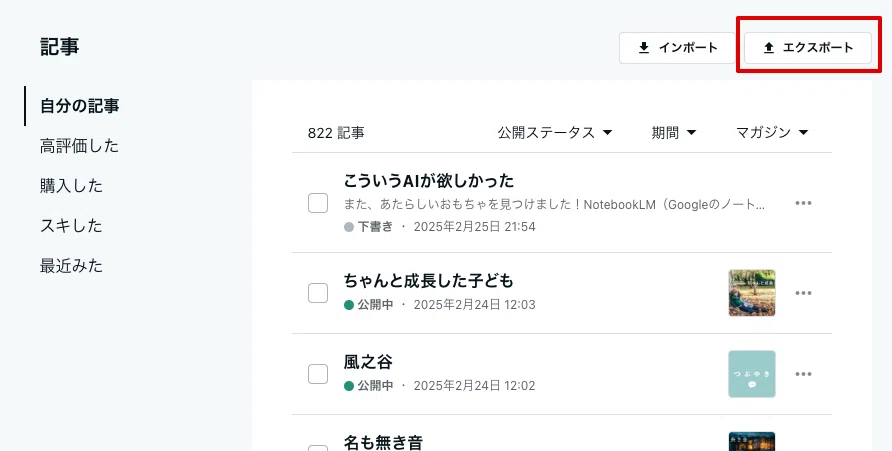The height and width of the screenshot is (451, 892).
Task: Open the 期間 period dropdown
Action: pos(674,133)
